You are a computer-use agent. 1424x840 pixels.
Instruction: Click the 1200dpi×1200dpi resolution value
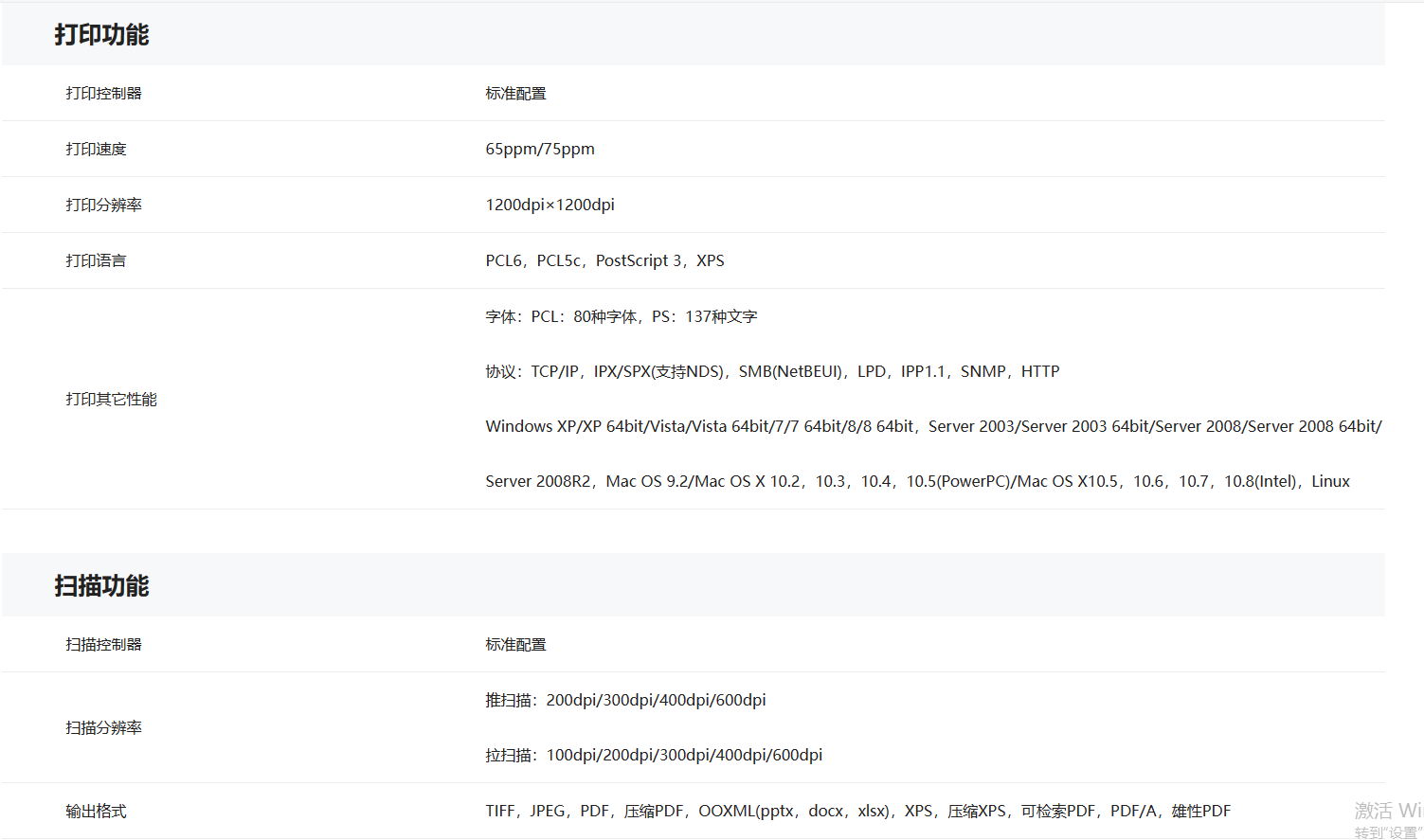(550, 206)
